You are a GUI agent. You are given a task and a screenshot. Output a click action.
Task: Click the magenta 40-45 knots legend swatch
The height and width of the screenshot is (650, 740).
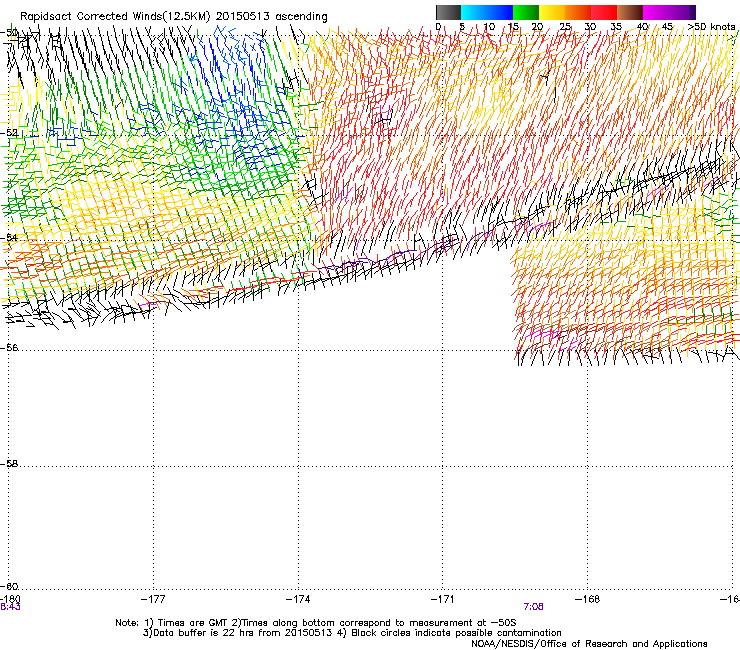pyautogui.click(x=656, y=12)
